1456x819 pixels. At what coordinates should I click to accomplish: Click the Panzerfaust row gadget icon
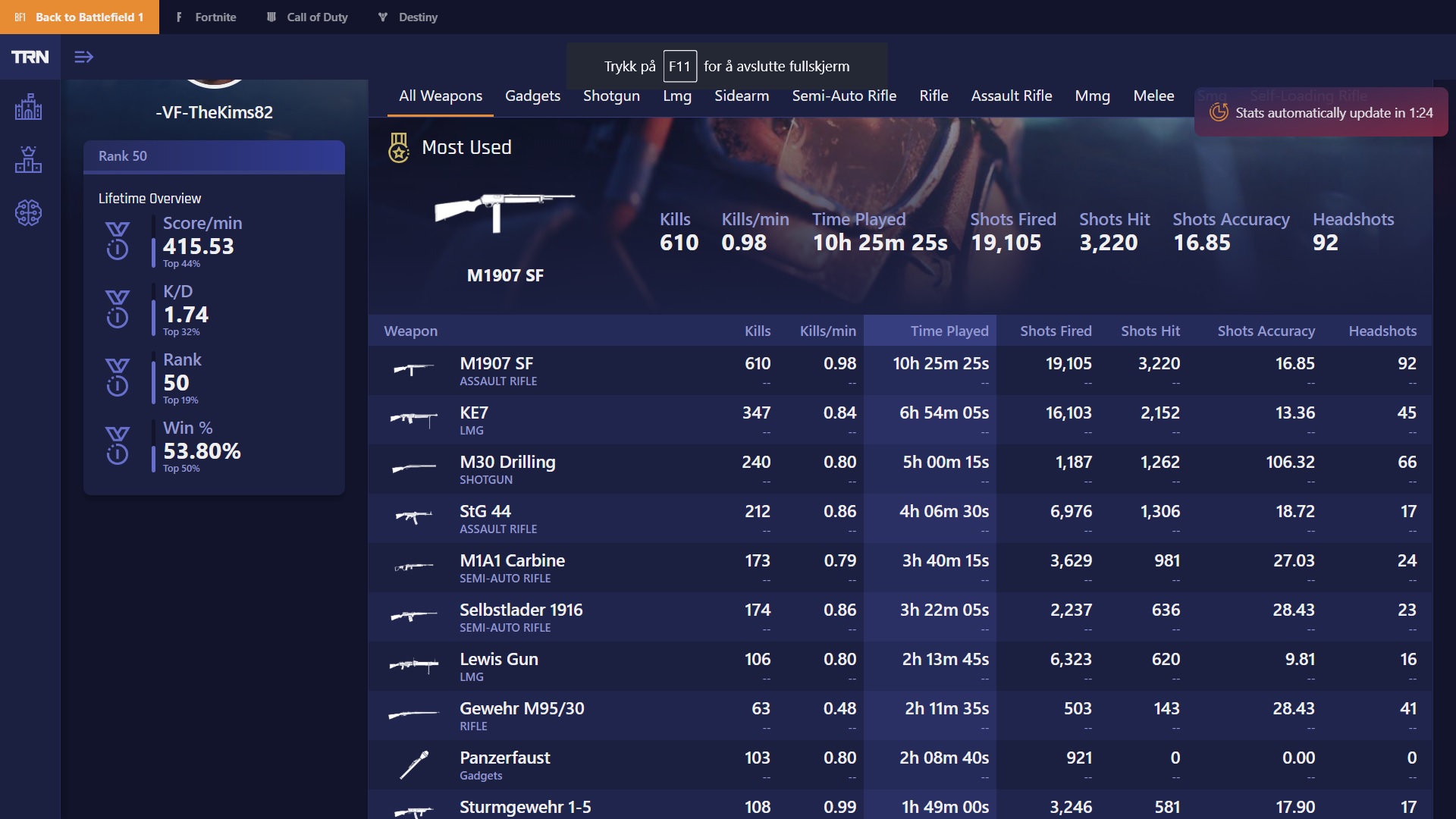(x=414, y=764)
